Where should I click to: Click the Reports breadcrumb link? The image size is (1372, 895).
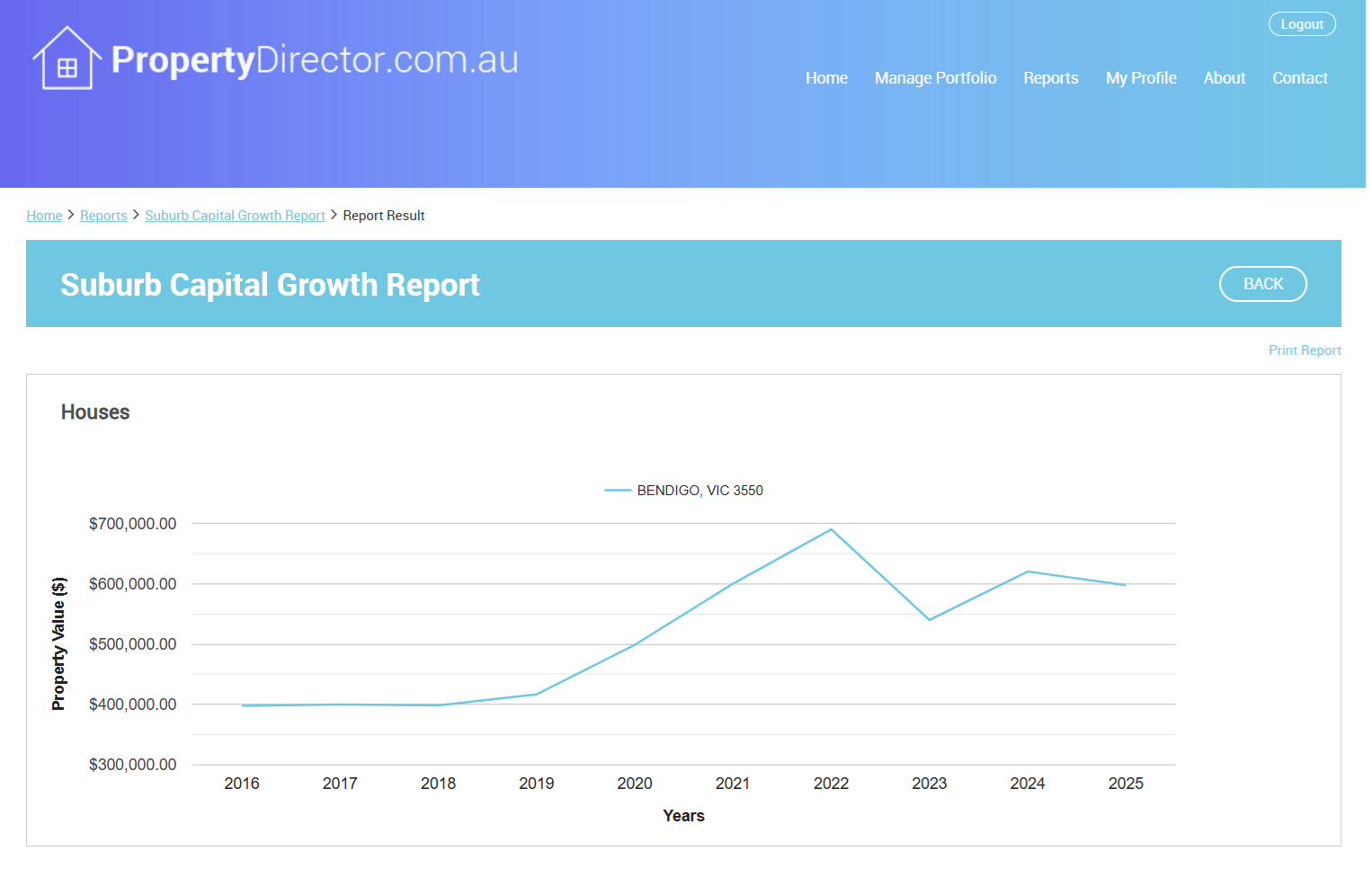click(103, 216)
